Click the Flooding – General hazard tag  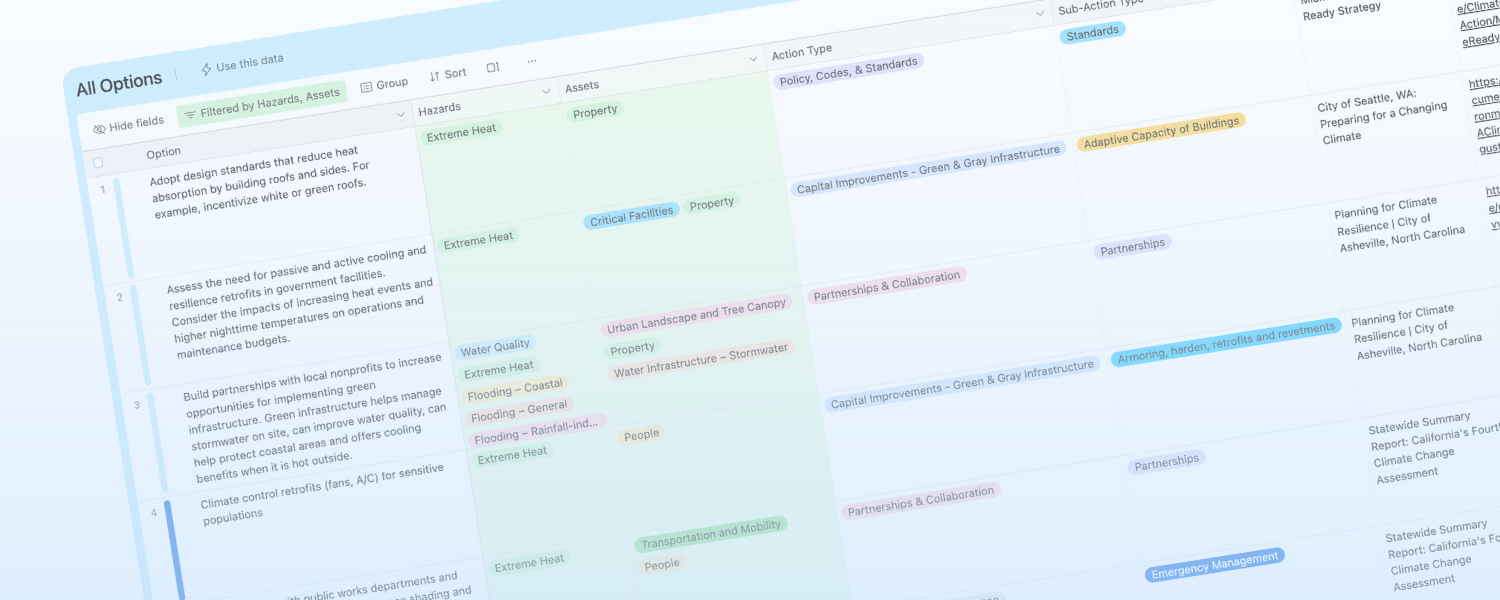(519, 411)
